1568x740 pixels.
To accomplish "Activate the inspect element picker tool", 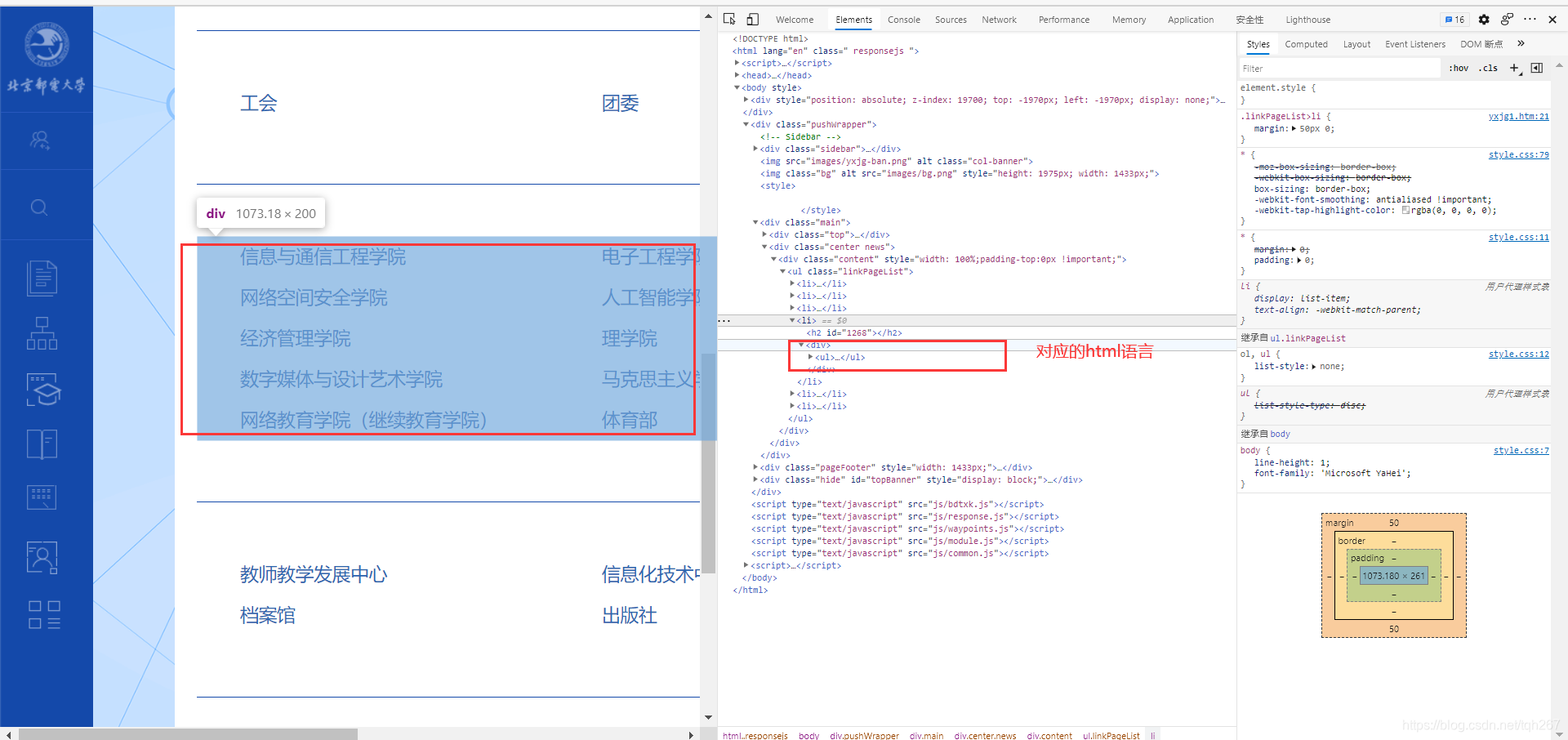I will click(x=729, y=19).
